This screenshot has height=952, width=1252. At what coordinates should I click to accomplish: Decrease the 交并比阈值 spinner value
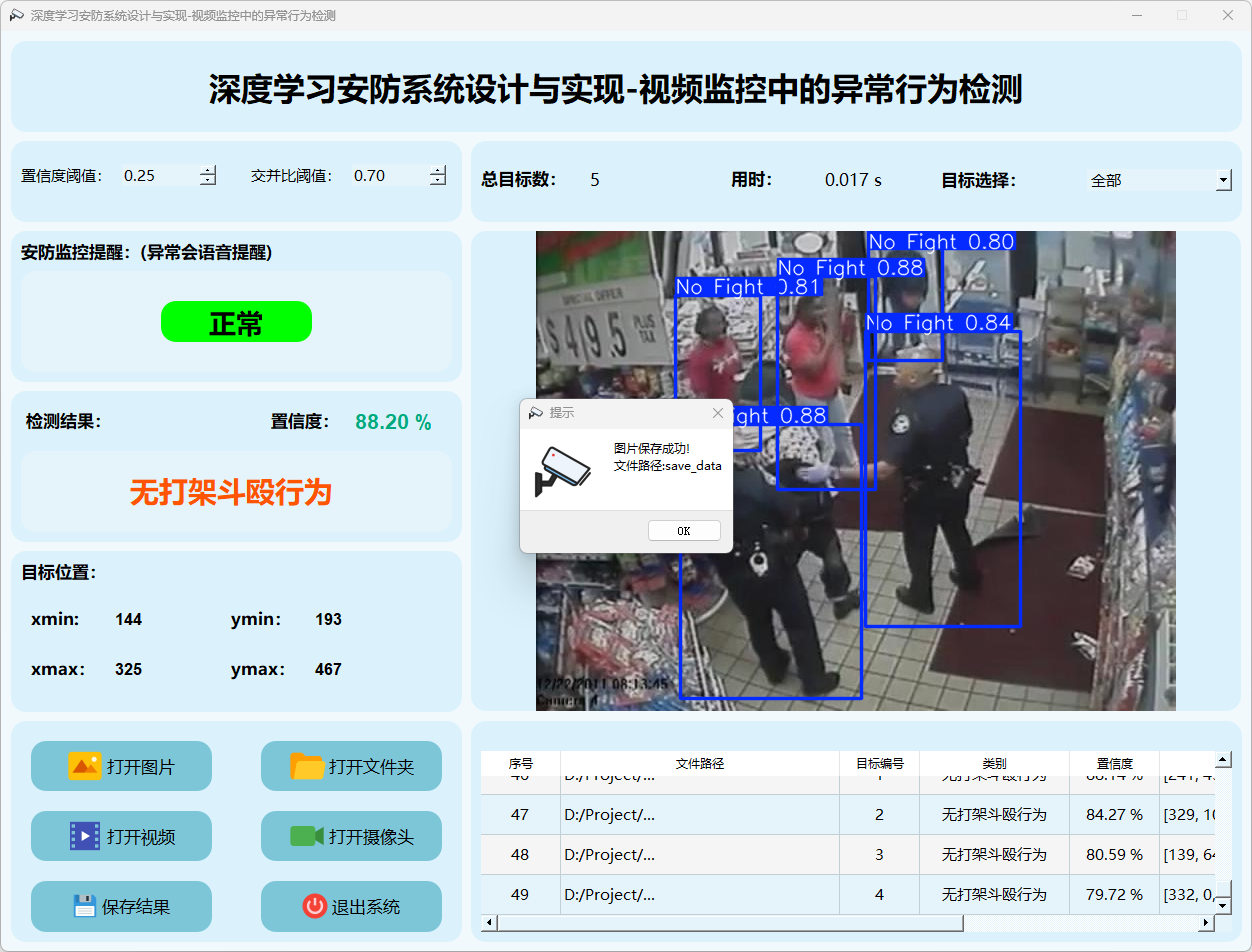pos(438,181)
